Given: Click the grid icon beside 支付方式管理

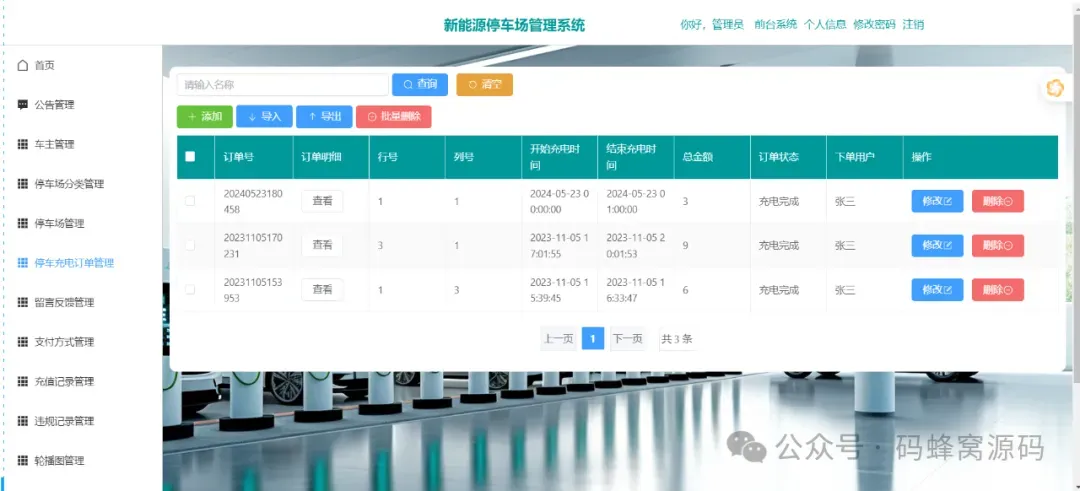Looking at the screenshot, I should point(23,342).
